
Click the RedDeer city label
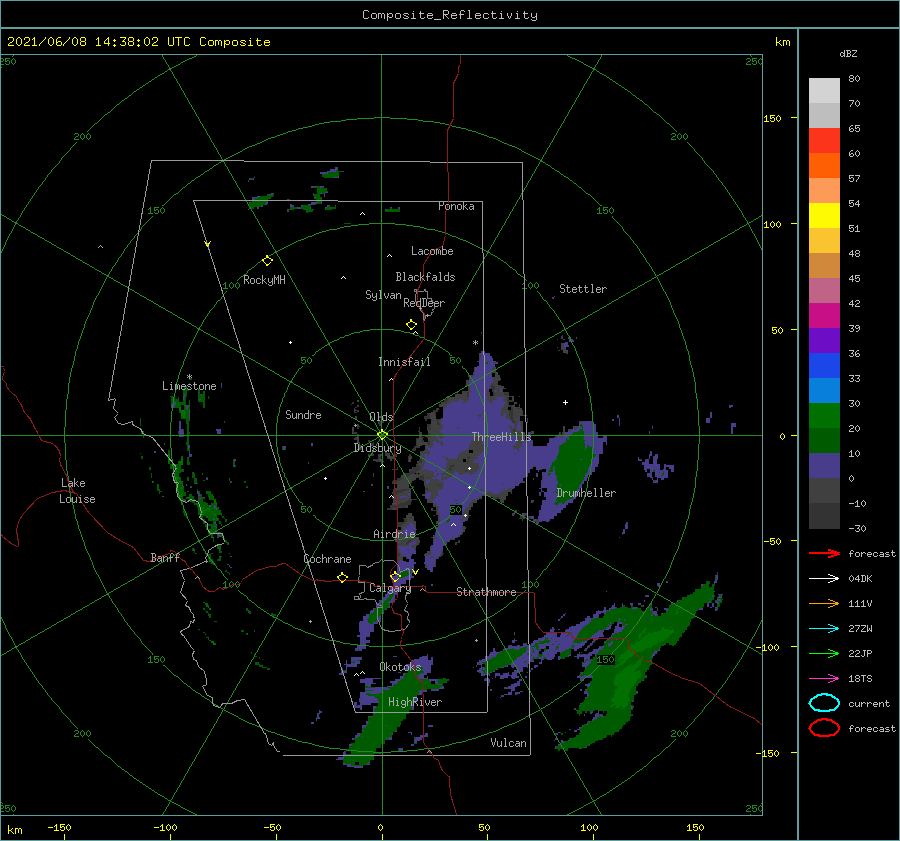(424, 303)
